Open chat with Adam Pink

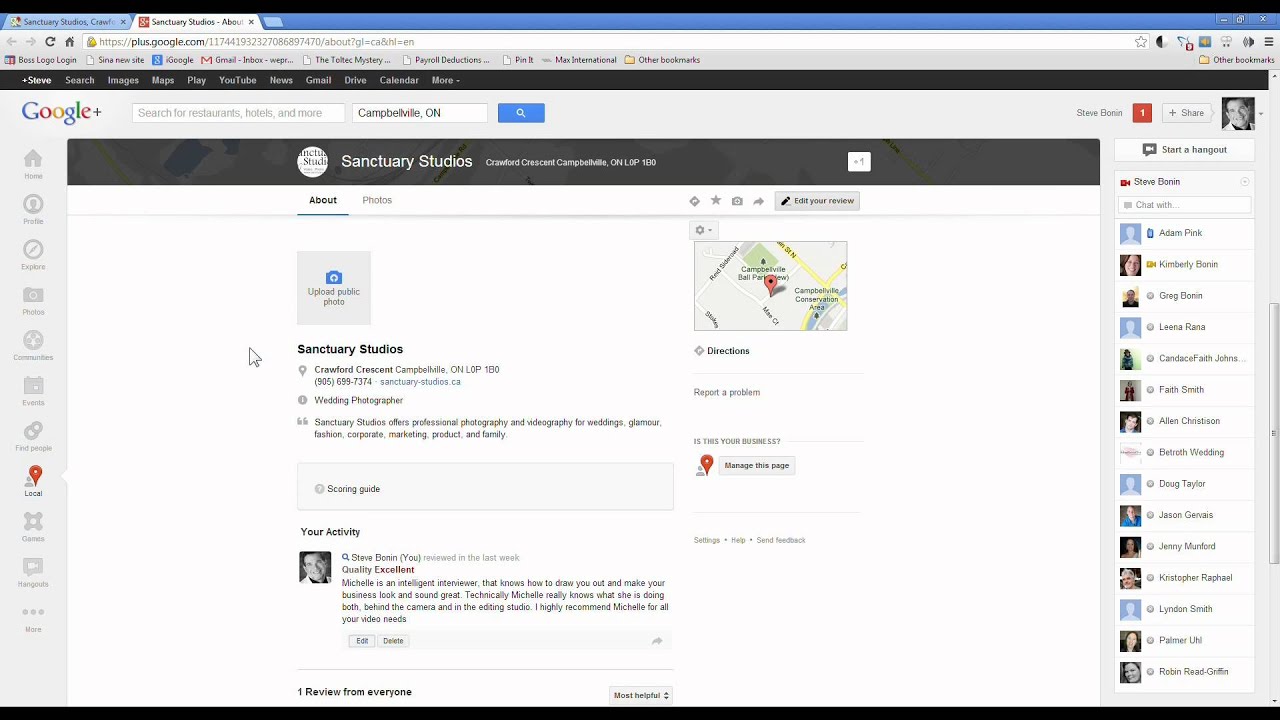pyautogui.click(x=1184, y=233)
